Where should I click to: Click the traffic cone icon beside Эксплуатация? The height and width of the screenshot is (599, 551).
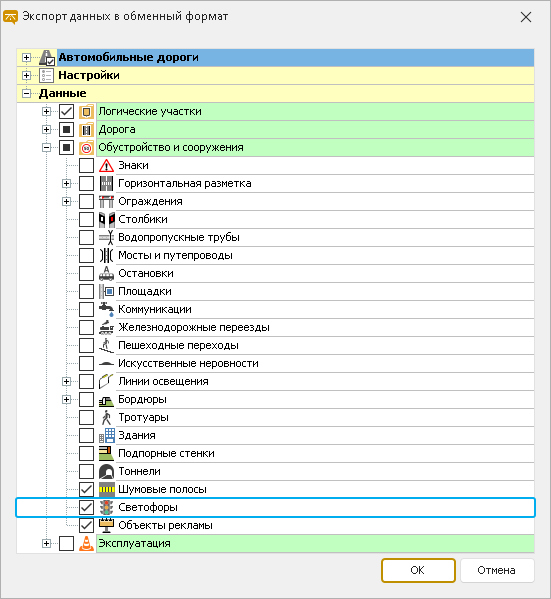pyautogui.click(x=86, y=543)
